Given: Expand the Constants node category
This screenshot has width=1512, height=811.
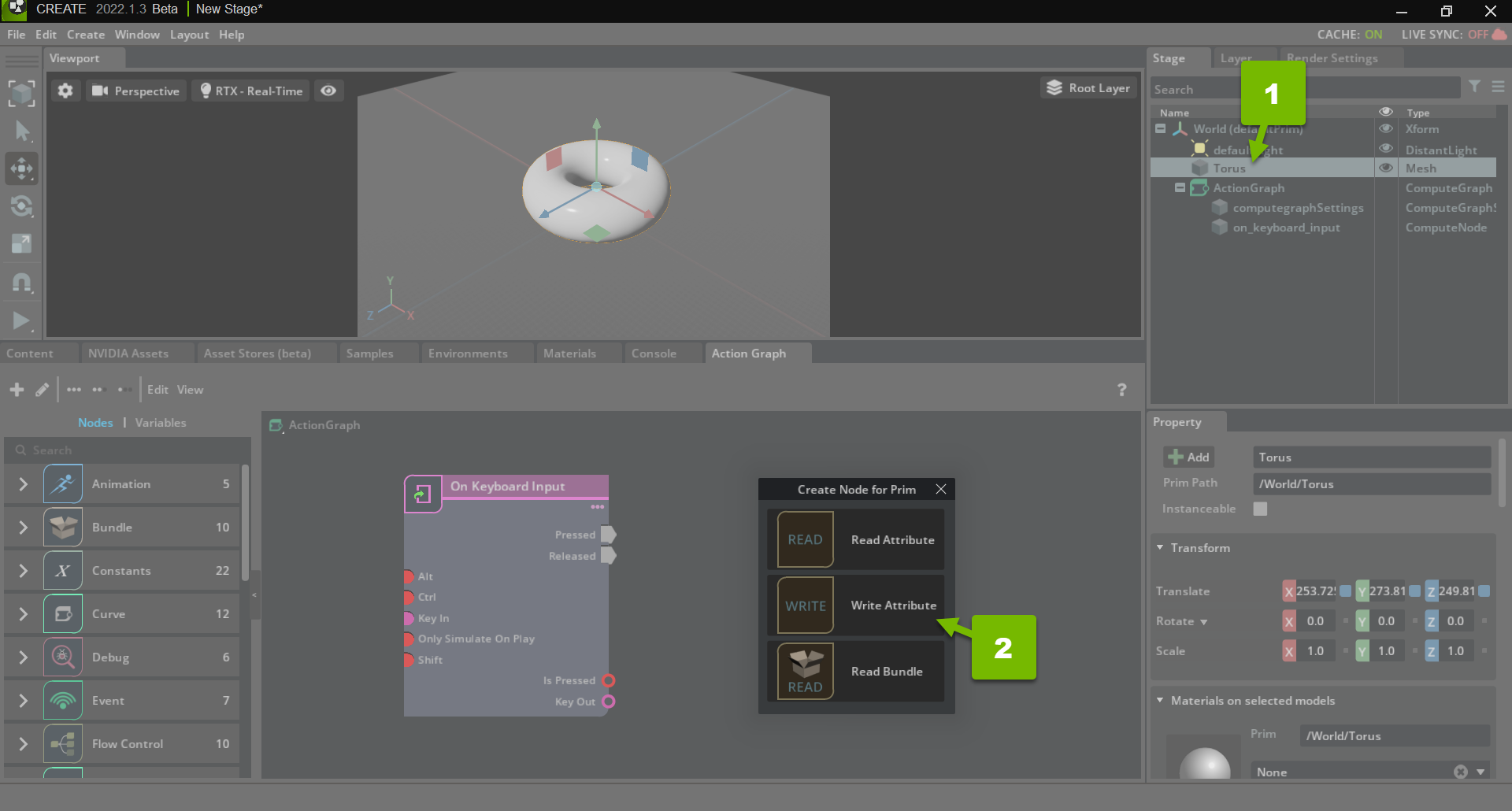Looking at the screenshot, I should point(23,570).
